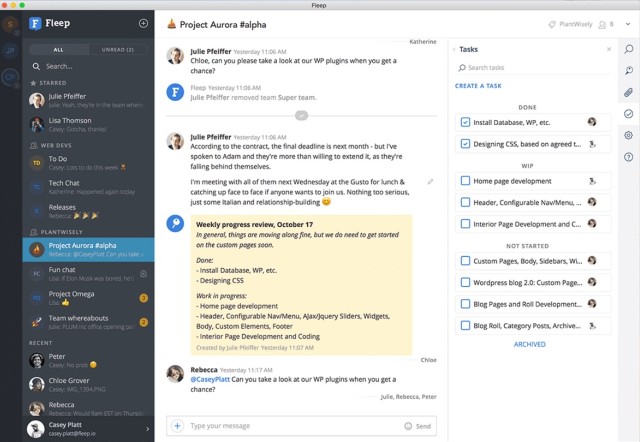Open the help question mark icon

click(x=629, y=157)
